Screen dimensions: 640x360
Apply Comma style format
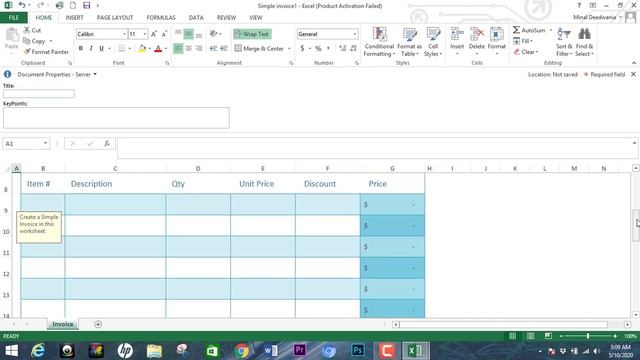click(x=328, y=49)
